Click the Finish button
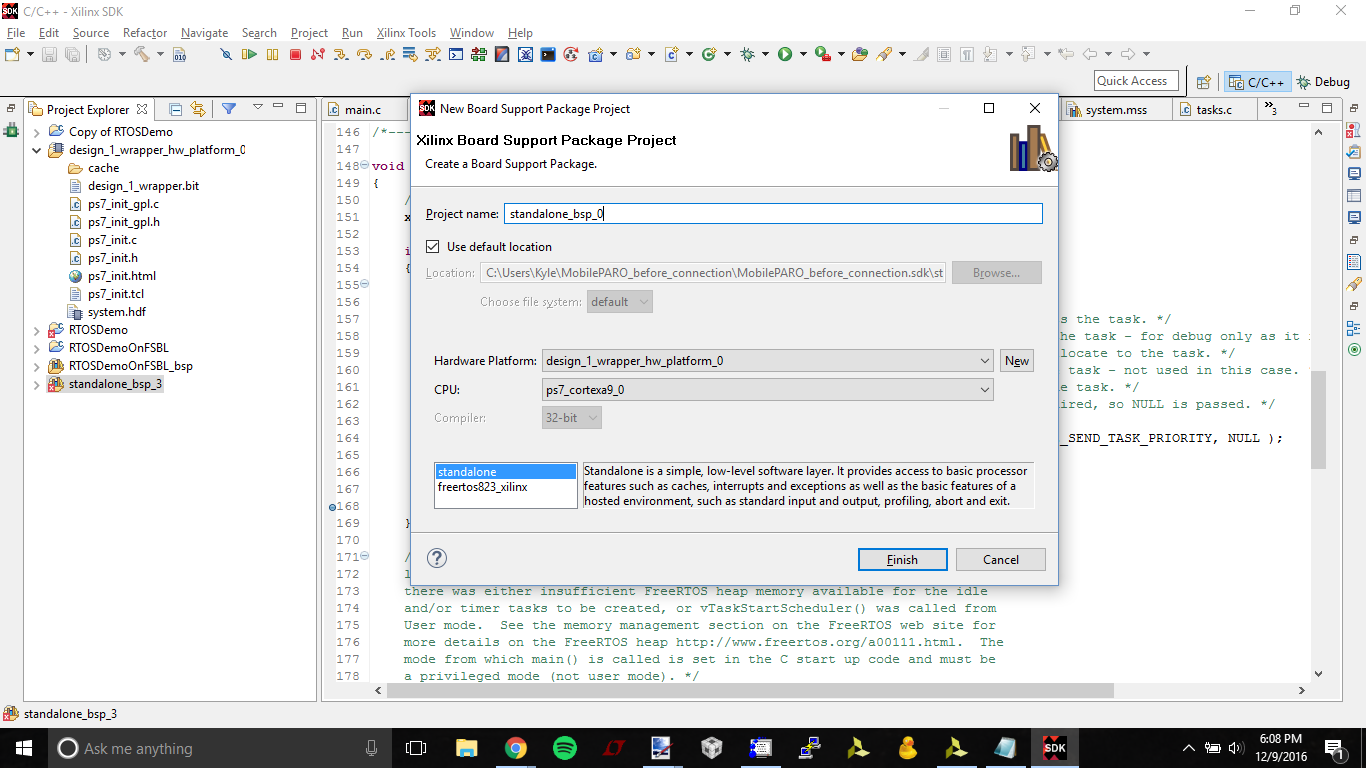 click(902, 559)
